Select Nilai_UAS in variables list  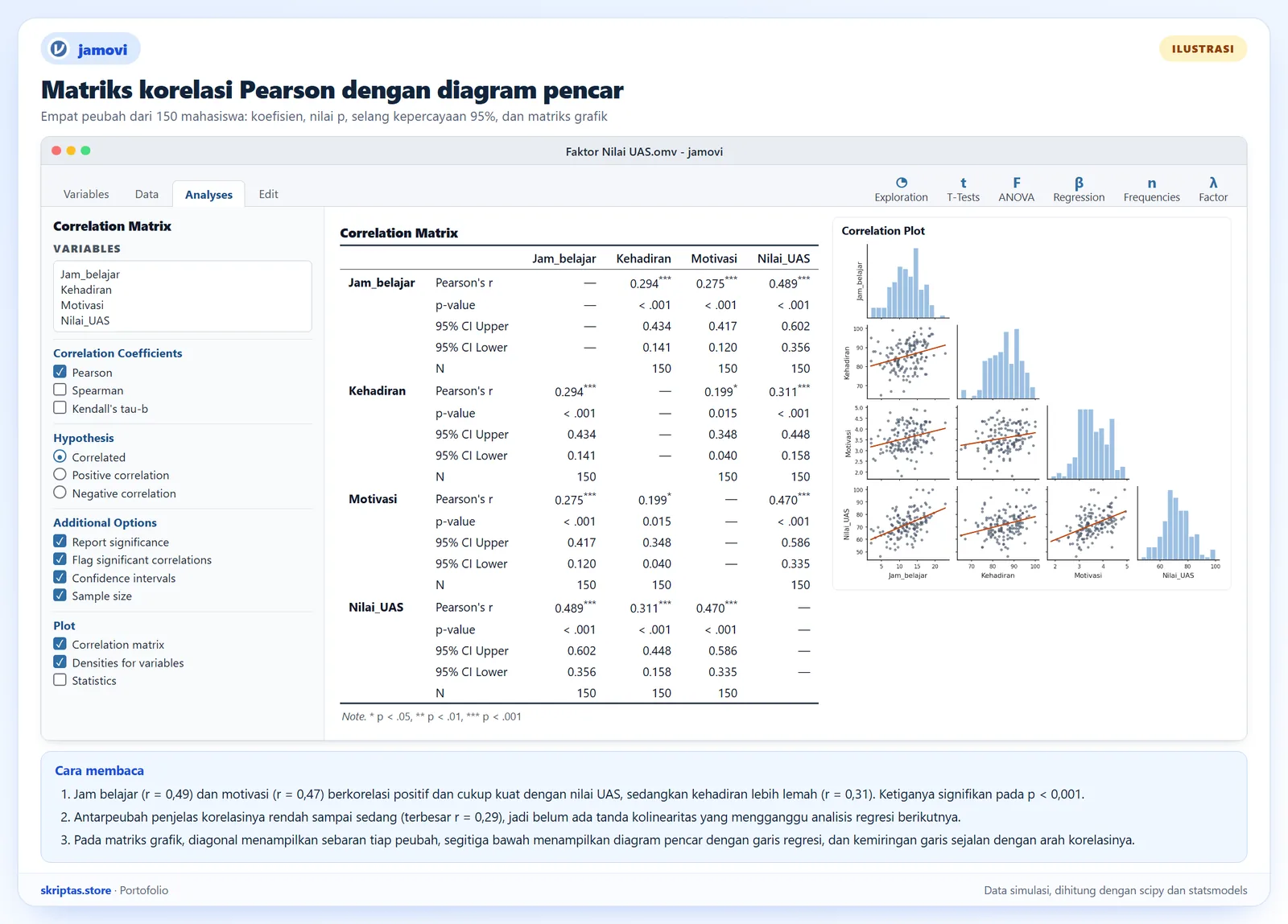(x=85, y=320)
